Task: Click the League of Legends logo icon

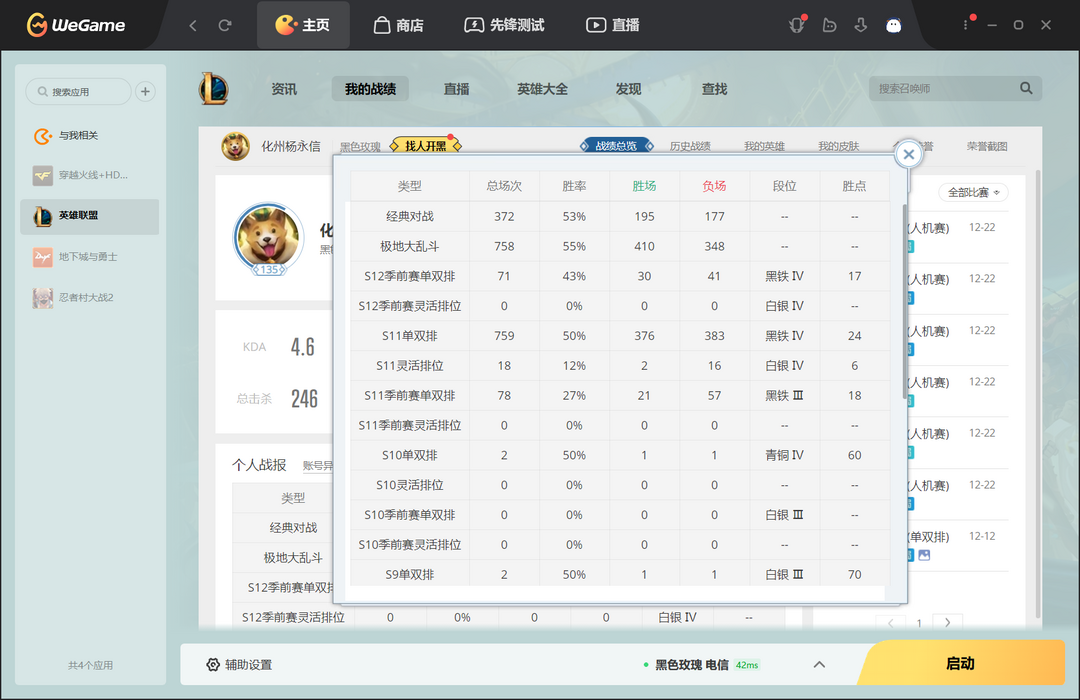Action: click(x=214, y=89)
